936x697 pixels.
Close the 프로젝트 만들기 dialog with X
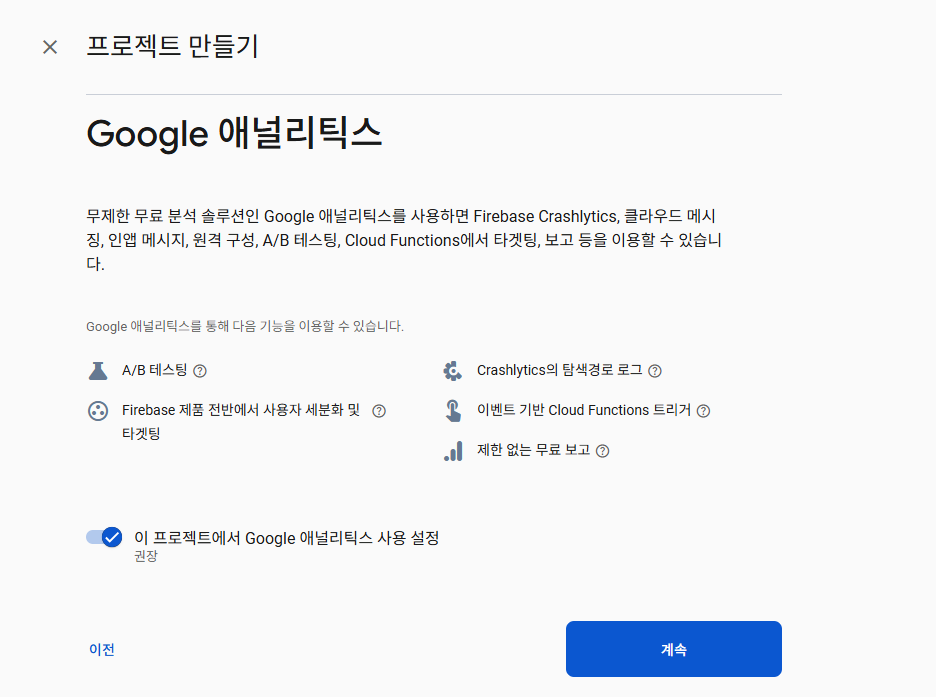tap(50, 47)
